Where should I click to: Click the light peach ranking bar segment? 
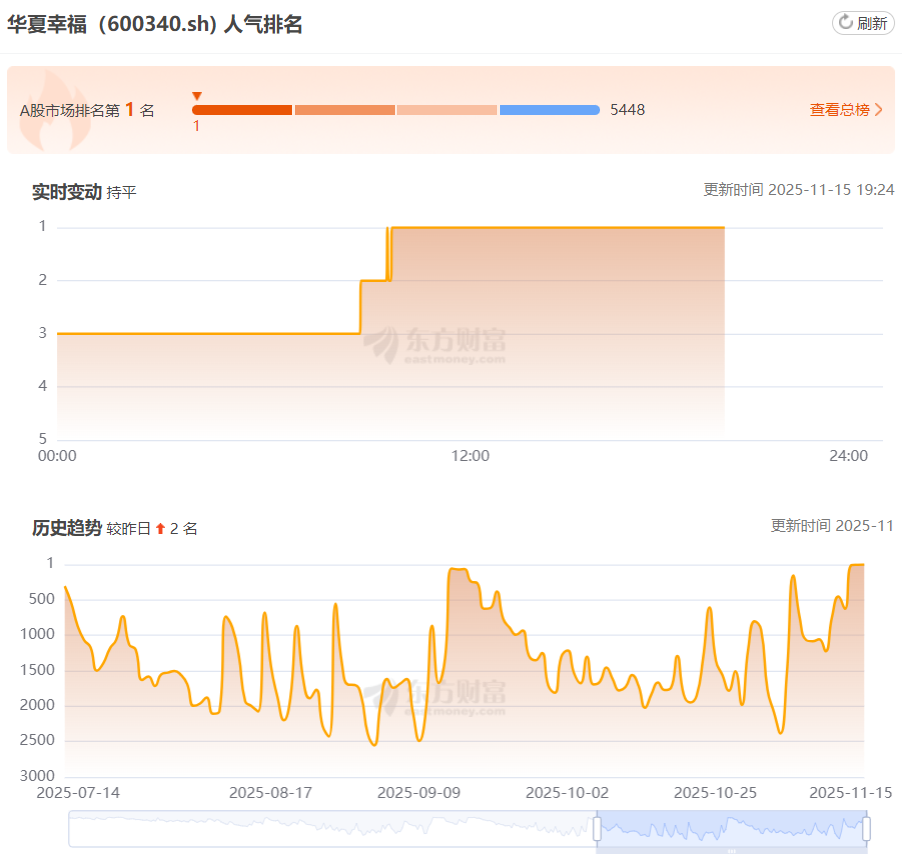446,110
